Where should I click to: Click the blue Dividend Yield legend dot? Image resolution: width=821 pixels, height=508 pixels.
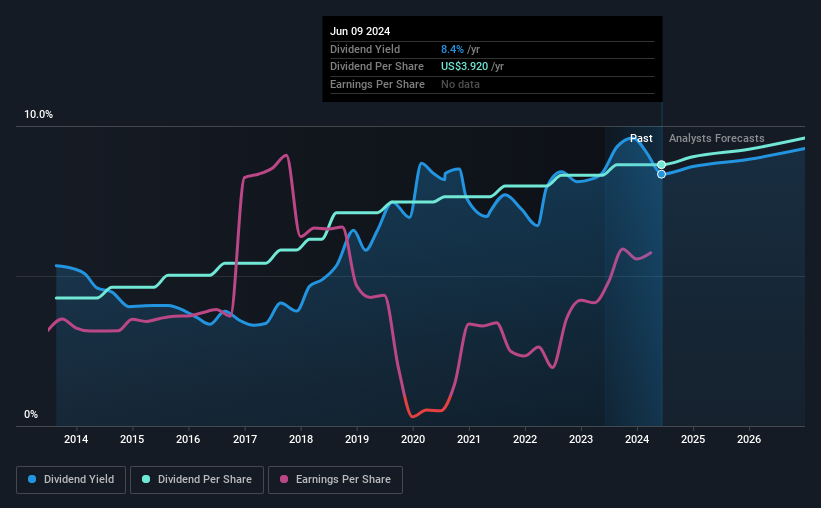pyautogui.click(x=32, y=479)
